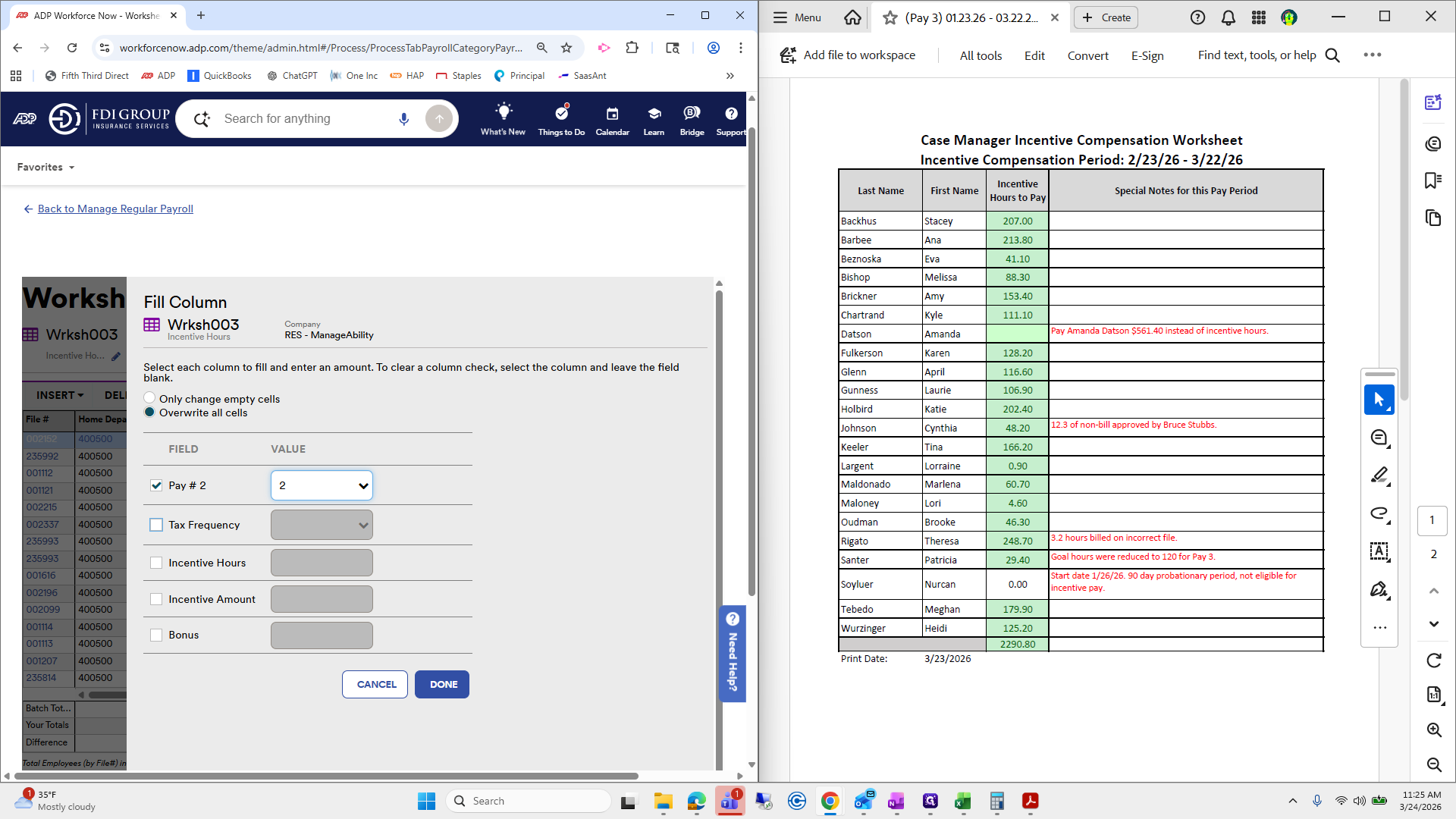The width and height of the screenshot is (1456, 819).
Task: Select the Acrobat add comment tool
Action: [x=1379, y=438]
